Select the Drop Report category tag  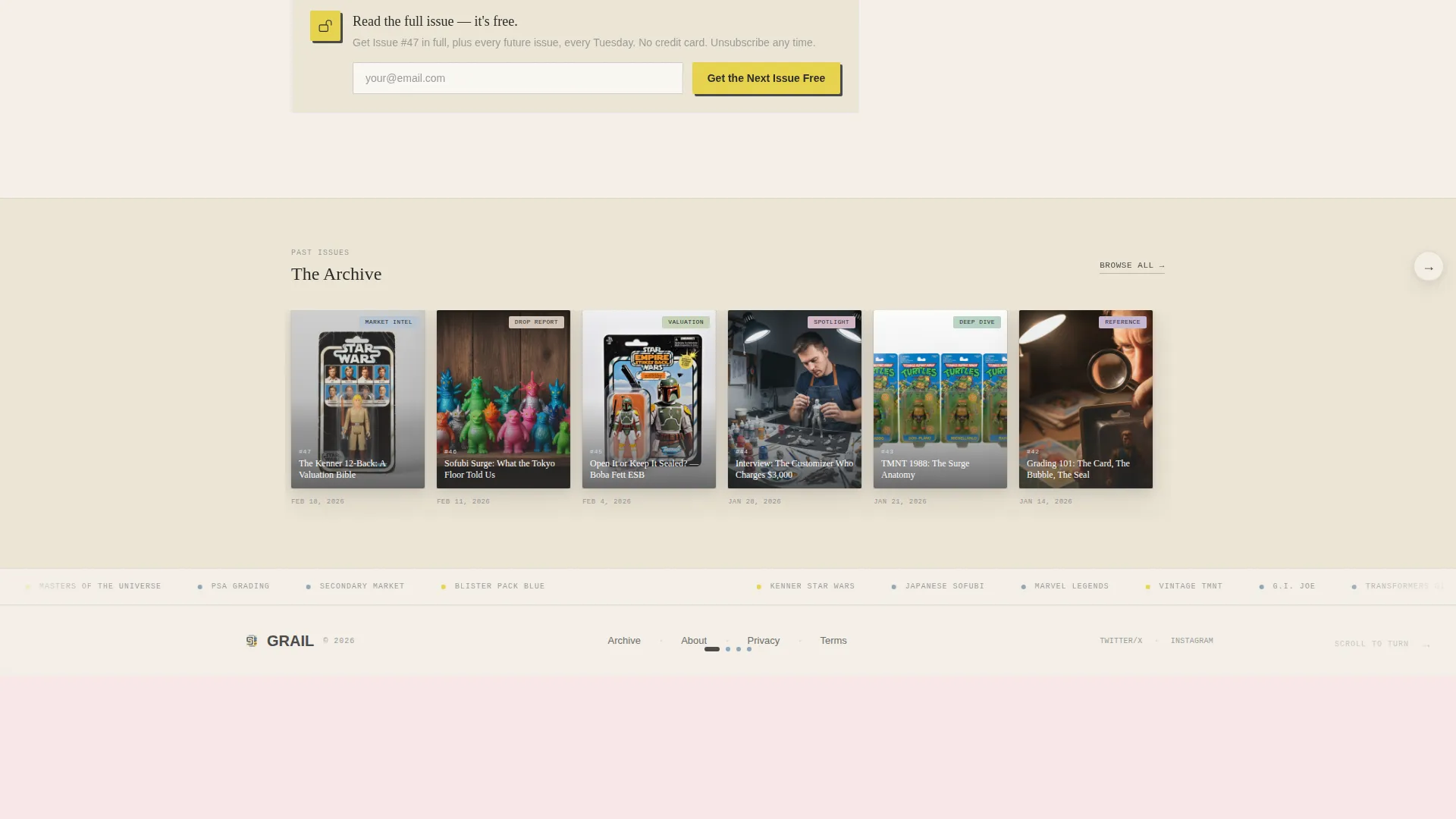click(x=536, y=322)
